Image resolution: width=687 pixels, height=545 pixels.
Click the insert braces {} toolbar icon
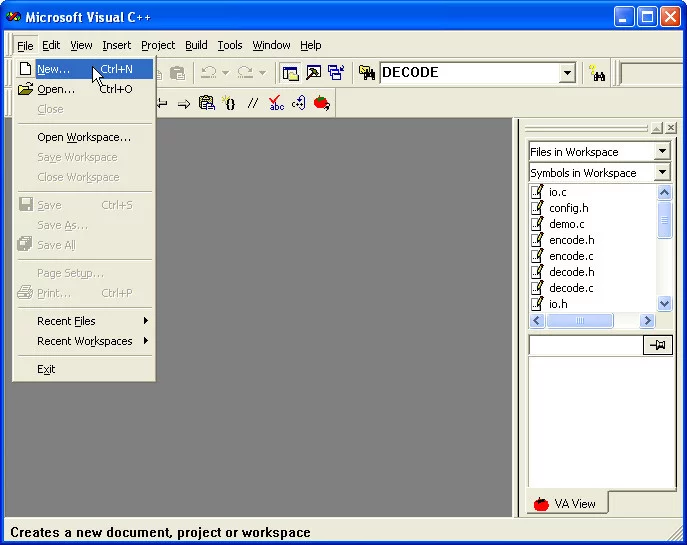[x=229, y=103]
